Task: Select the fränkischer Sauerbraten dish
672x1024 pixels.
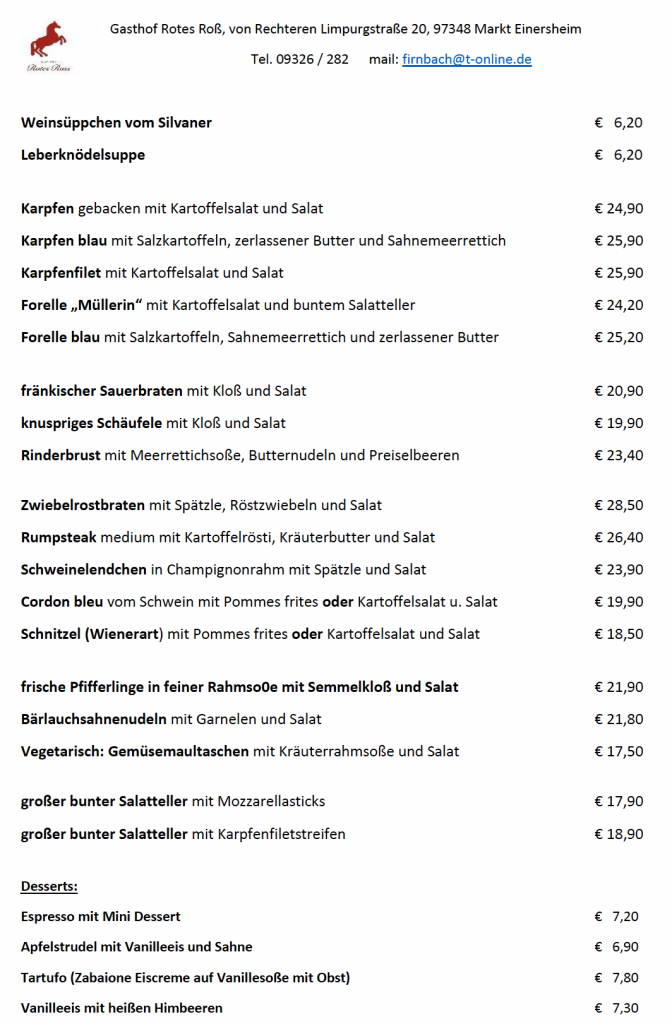Action: (164, 390)
